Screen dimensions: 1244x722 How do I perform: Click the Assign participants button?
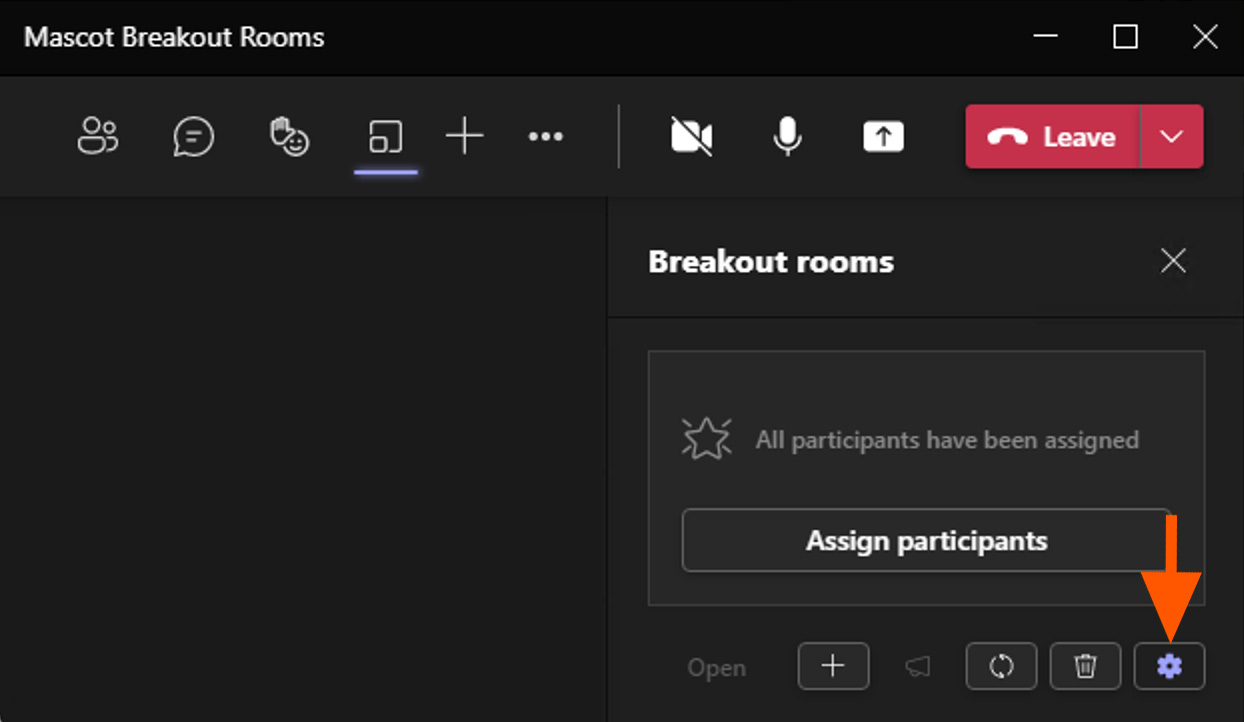pyautogui.click(x=926, y=541)
